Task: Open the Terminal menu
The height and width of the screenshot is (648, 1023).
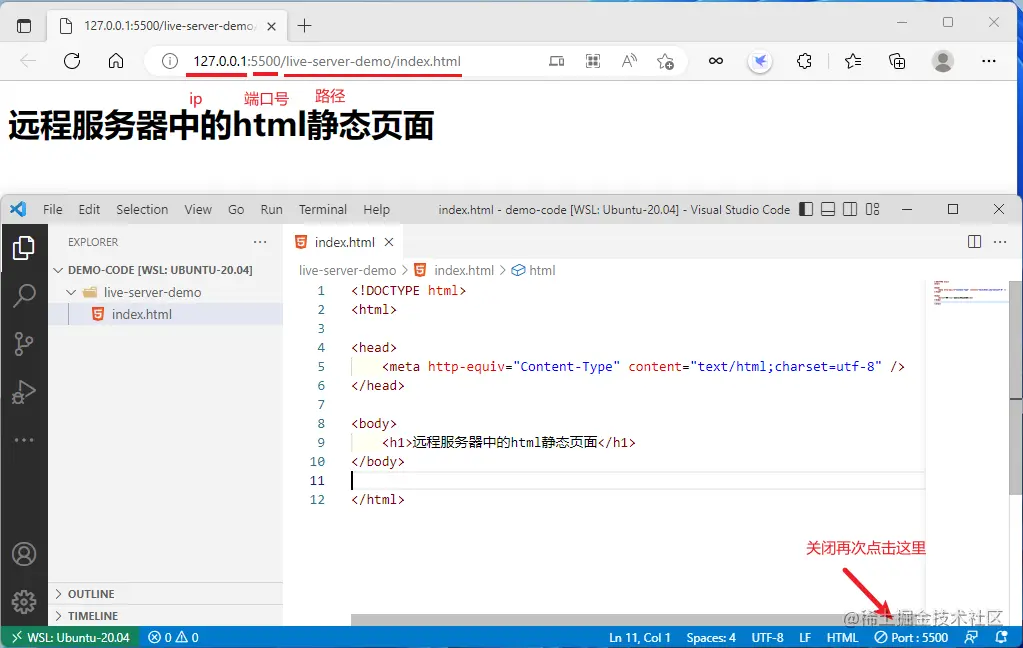Action: pyautogui.click(x=323, y=209)
